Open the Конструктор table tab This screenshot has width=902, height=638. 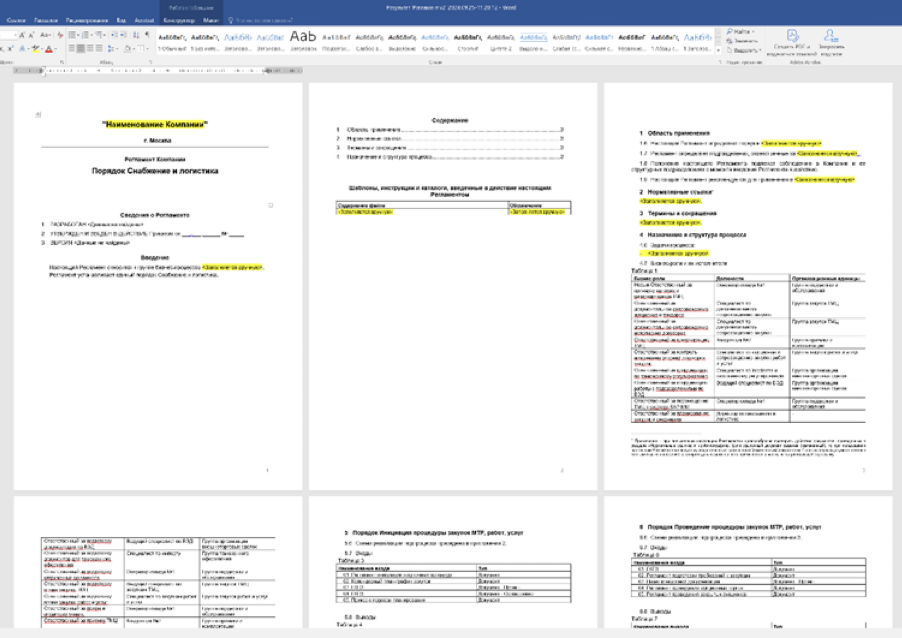180,20
